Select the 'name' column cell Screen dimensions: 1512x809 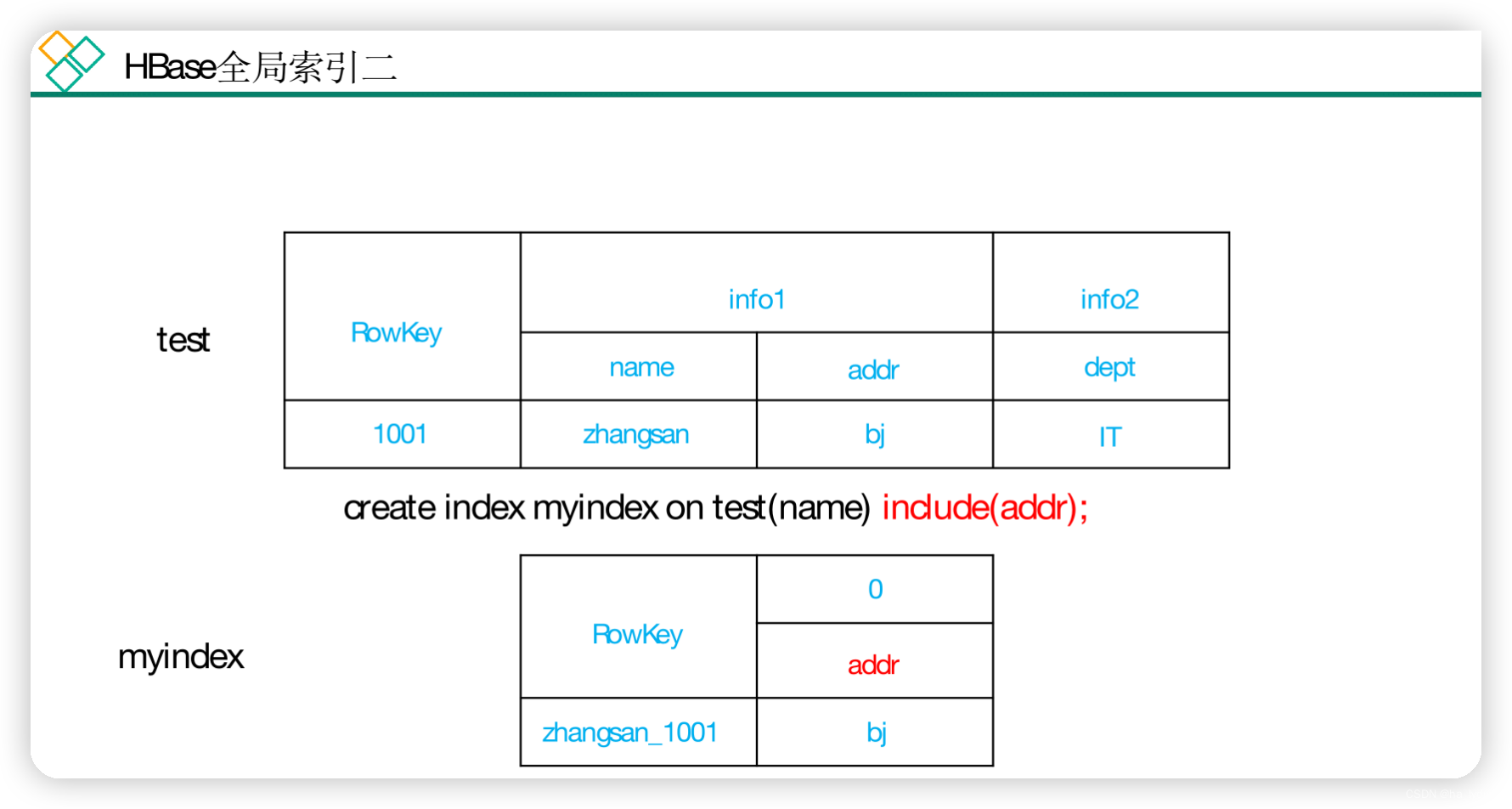click(641, 367)
